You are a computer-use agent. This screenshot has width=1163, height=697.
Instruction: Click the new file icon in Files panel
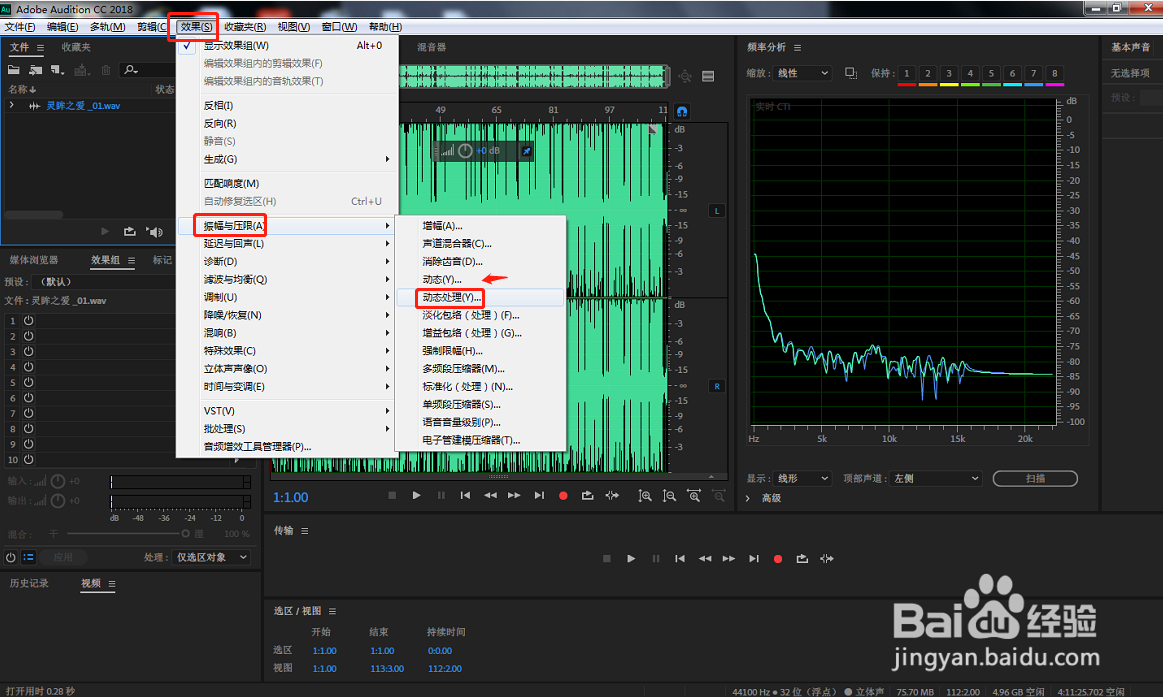[x=57, y=70]
